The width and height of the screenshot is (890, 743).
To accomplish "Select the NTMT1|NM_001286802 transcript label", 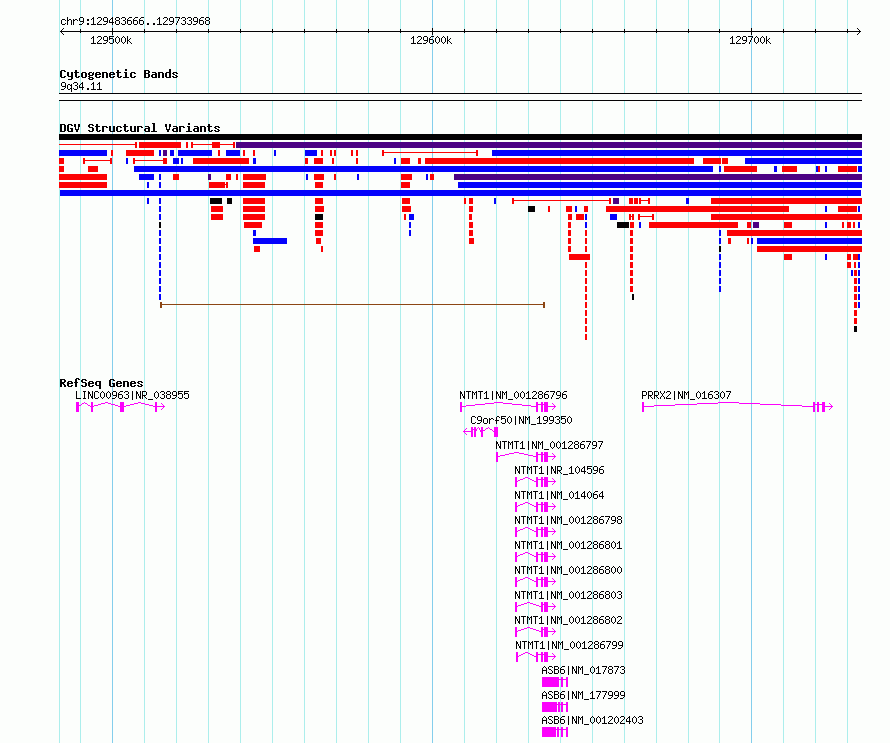I will click(x=568, y=620).
